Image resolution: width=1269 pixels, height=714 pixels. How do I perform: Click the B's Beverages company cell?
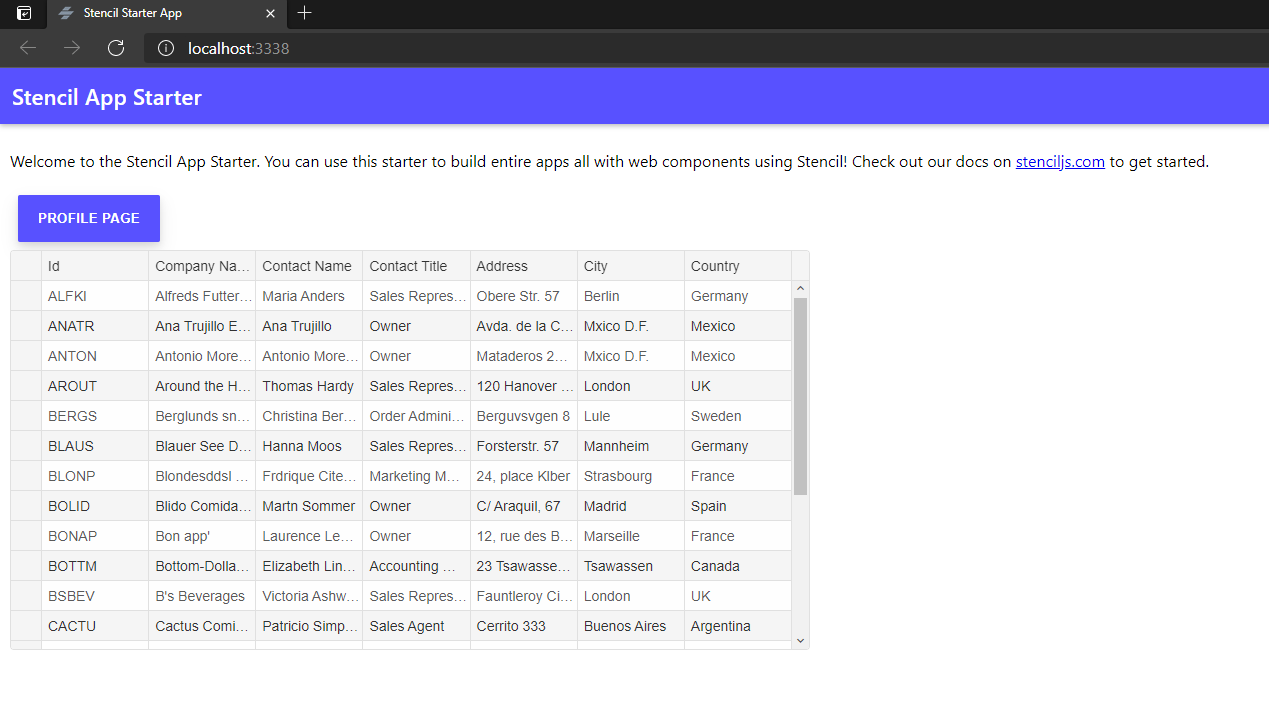(x=202, y=596)
